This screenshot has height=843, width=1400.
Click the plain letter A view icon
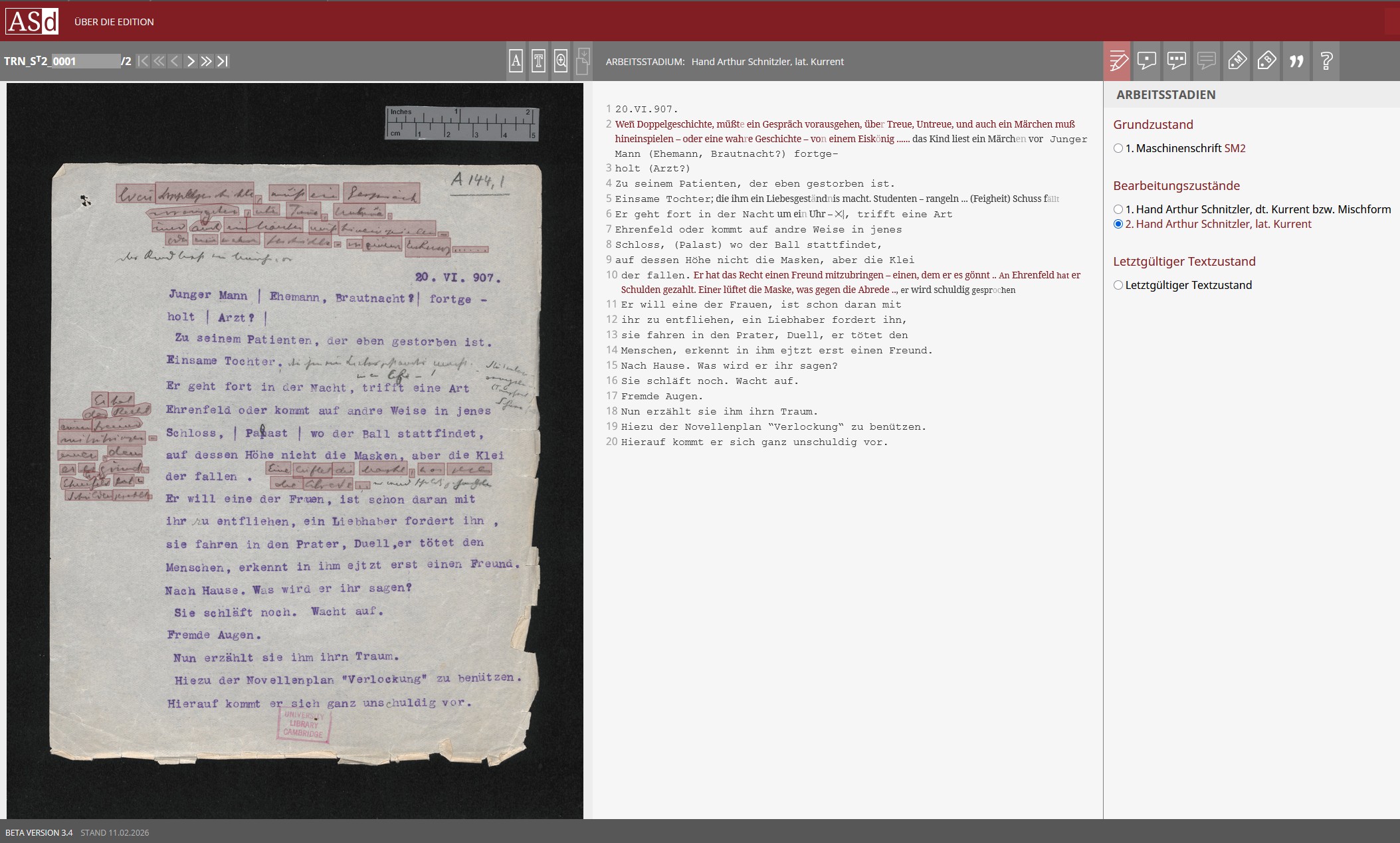[516, 61]
